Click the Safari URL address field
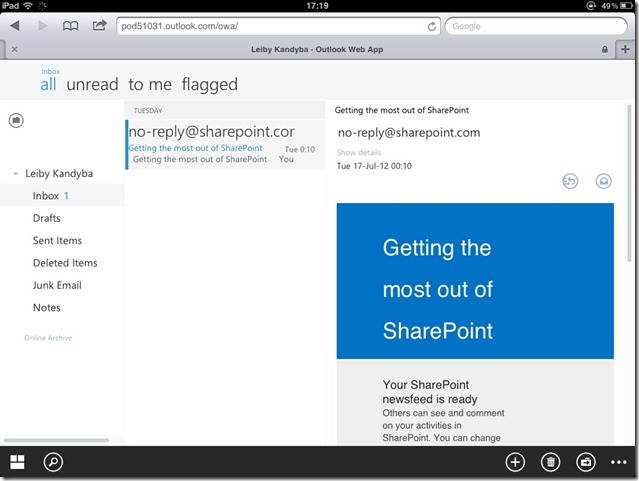 tap(278, 26)
